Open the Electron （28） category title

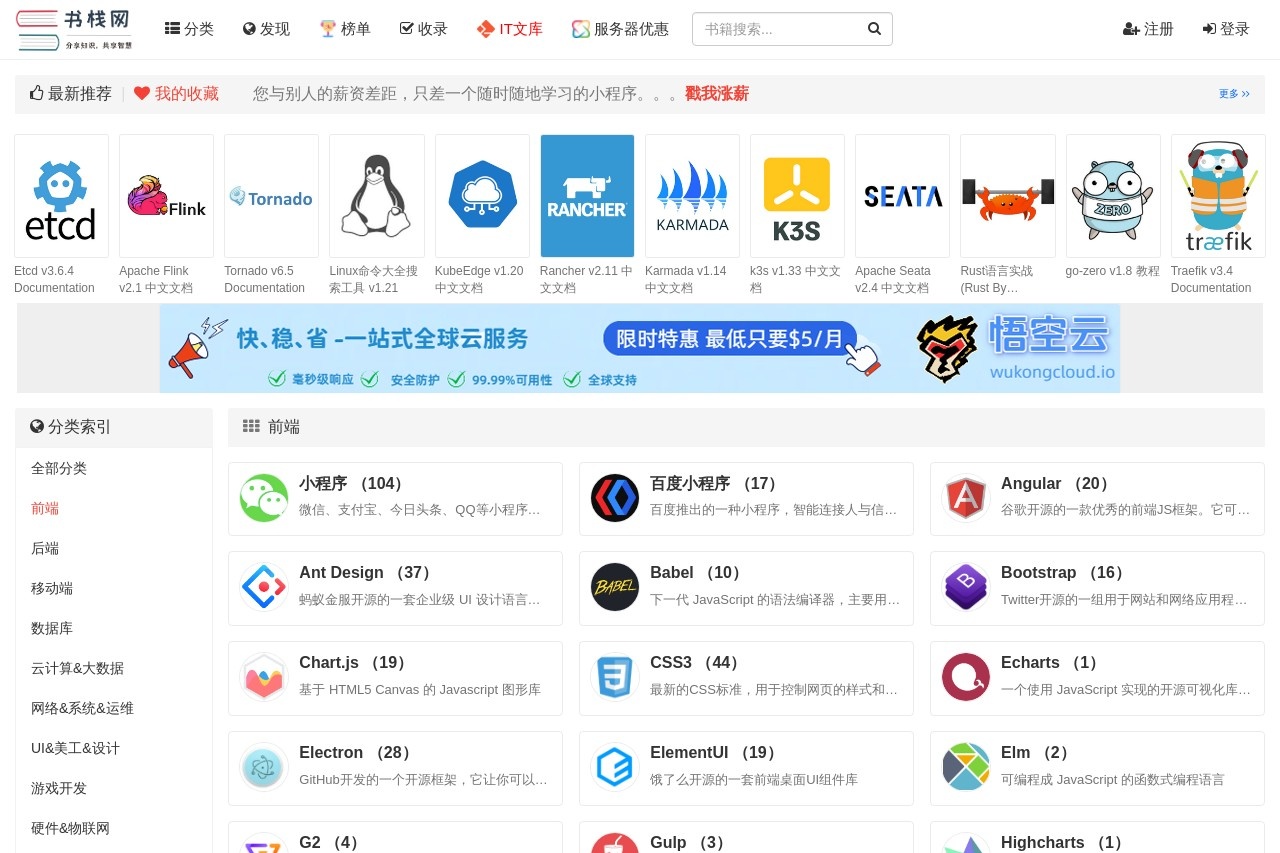tap(358, 753)
